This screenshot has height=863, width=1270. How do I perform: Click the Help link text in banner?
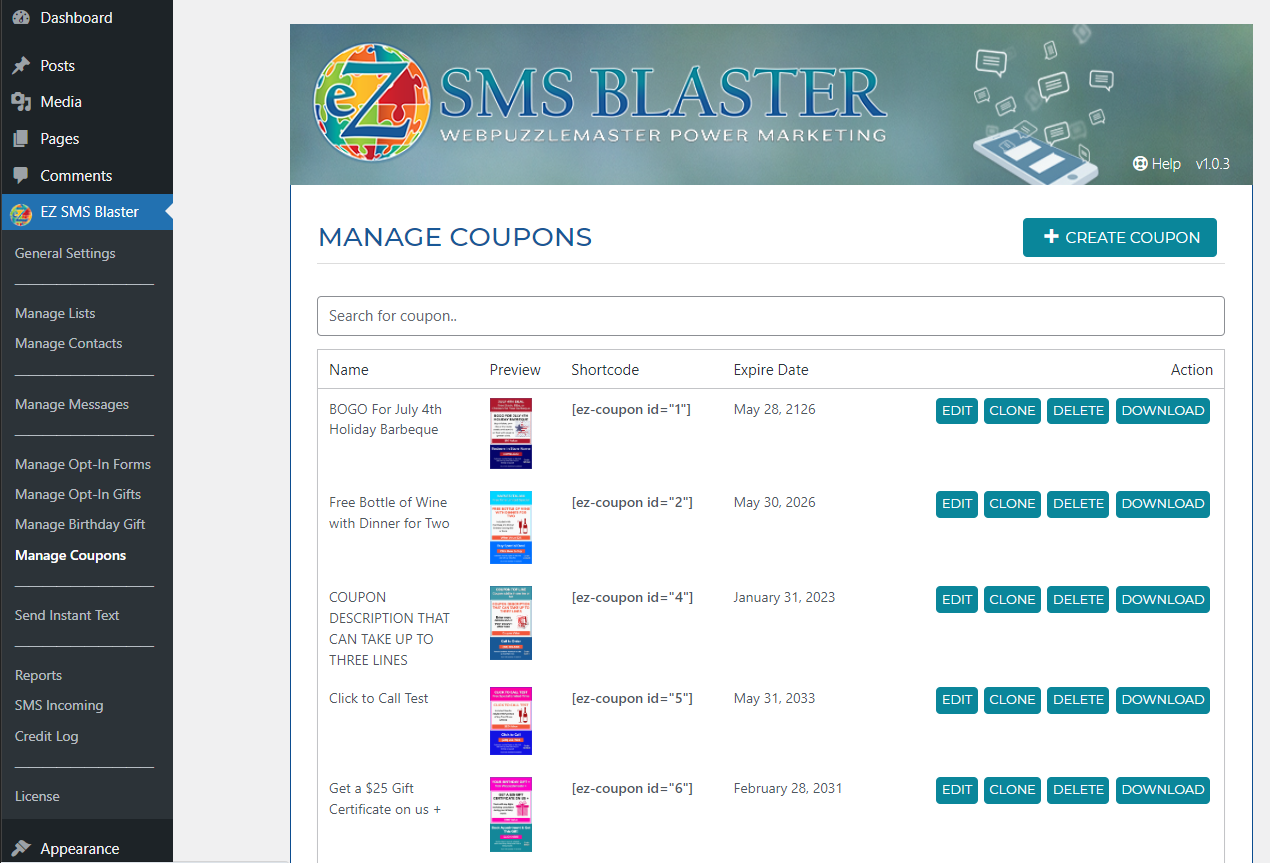(1166, 164)
